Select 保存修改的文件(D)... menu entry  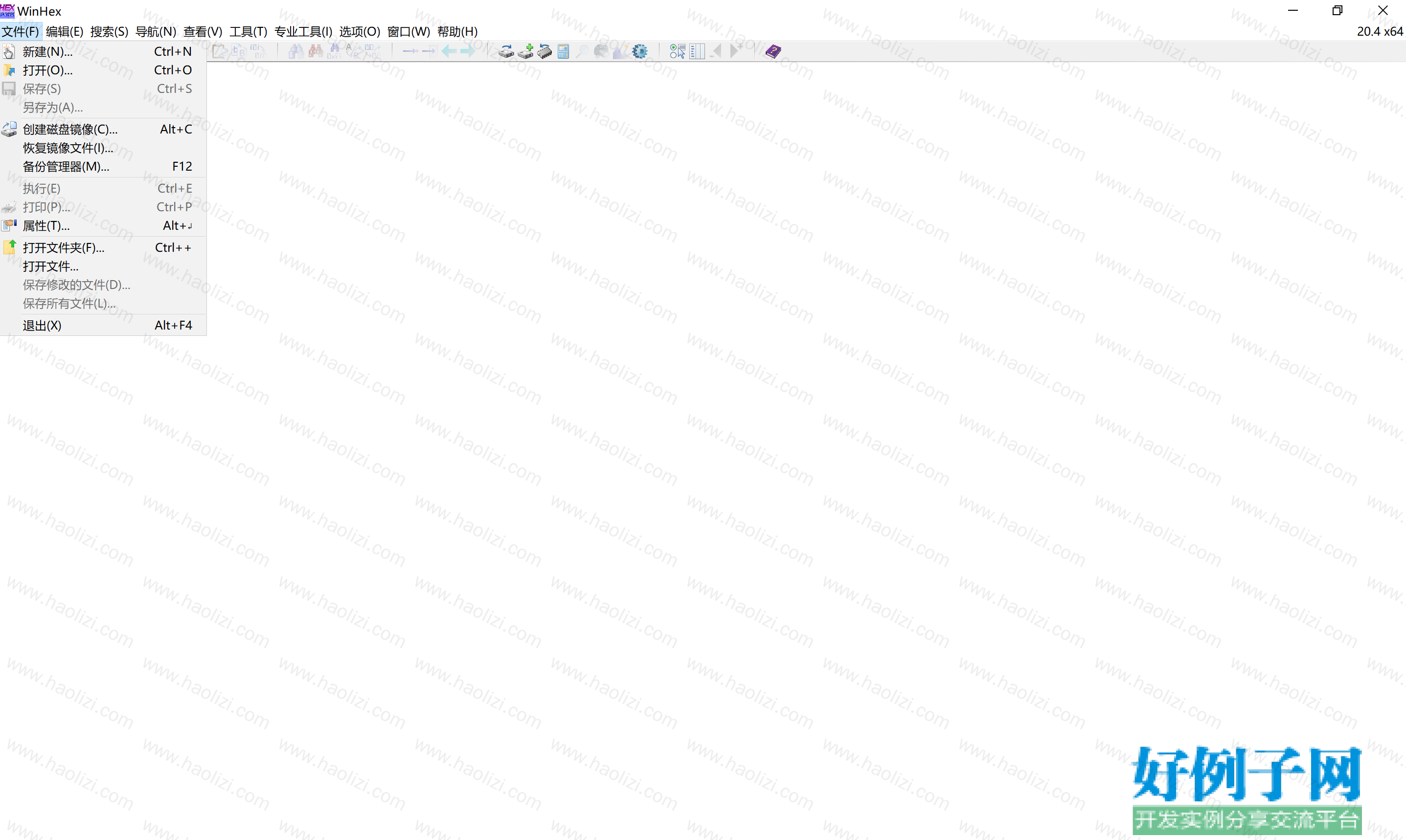click(x=103, y=285)
